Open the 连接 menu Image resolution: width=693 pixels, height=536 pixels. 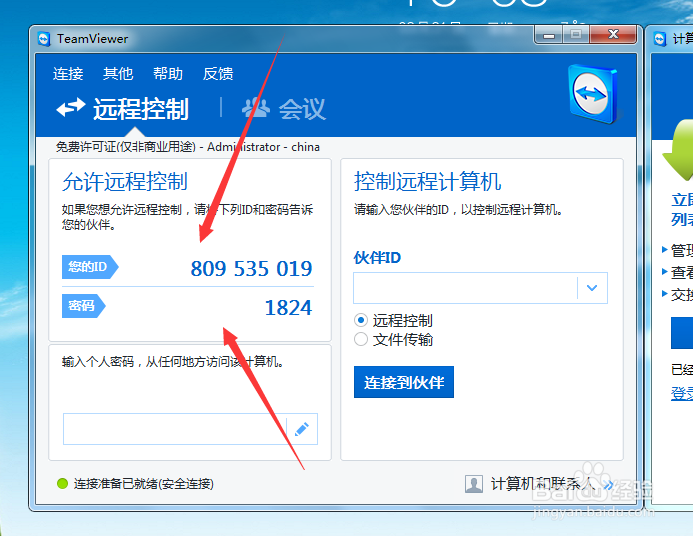point(68,73)
